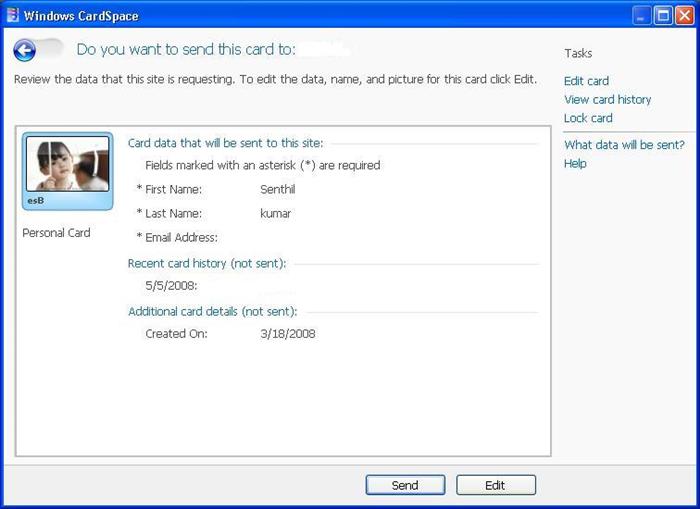Click the 'Personal Card' label
Image resolution: width=700 pixels, height=509 pixels.
click(56, 233)
